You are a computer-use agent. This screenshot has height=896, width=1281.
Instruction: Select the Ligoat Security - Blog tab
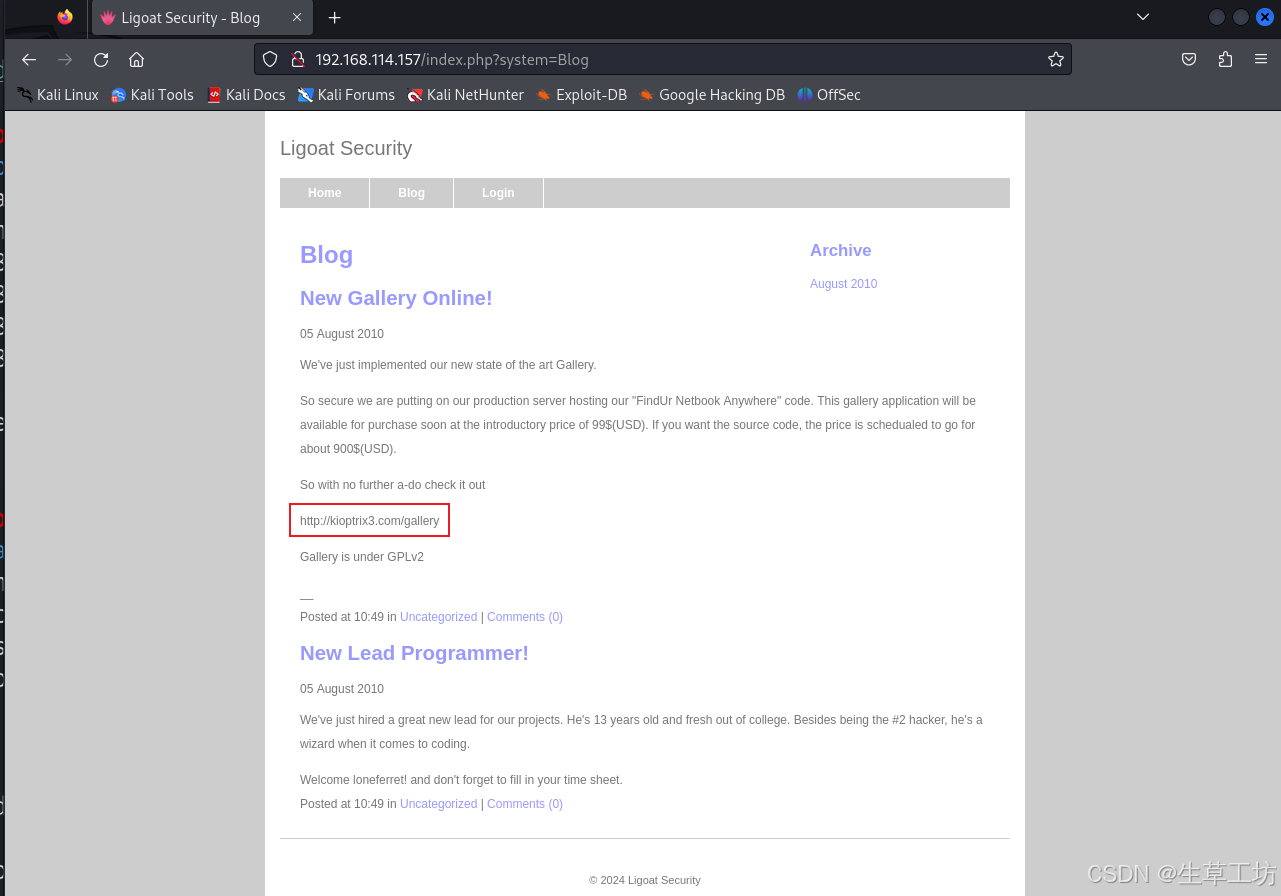point(202,18)
